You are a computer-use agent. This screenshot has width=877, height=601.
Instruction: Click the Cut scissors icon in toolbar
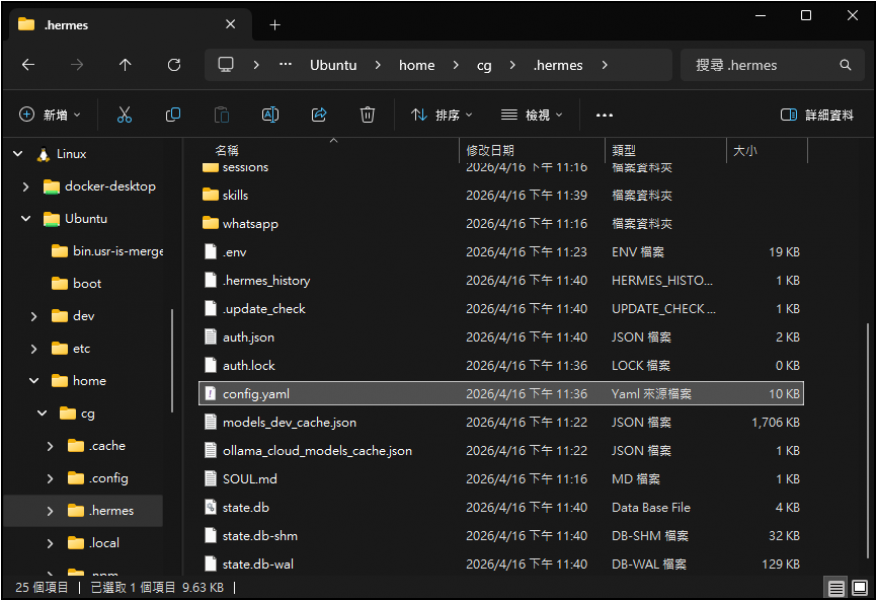pos(124,115)
